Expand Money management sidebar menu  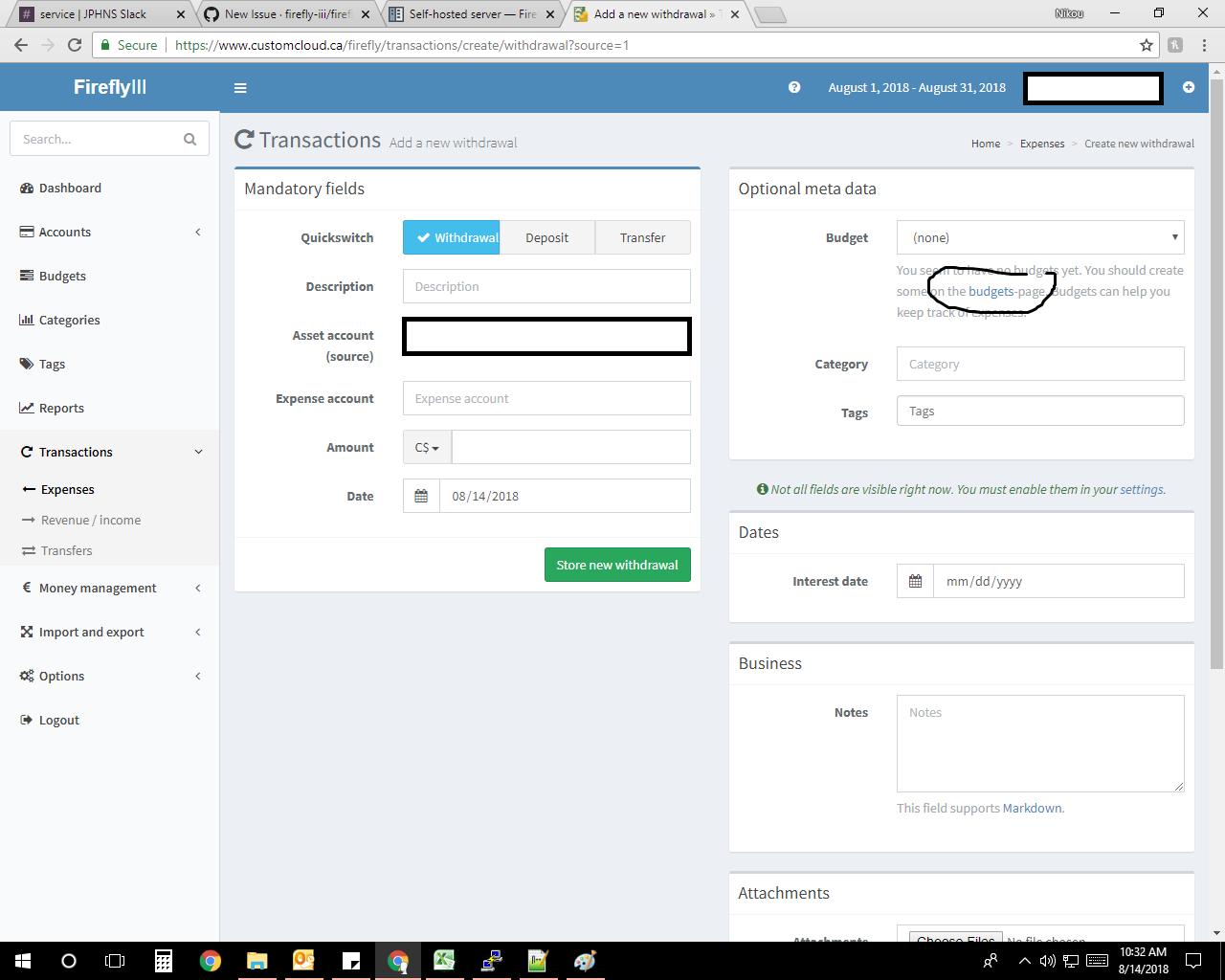110,588
